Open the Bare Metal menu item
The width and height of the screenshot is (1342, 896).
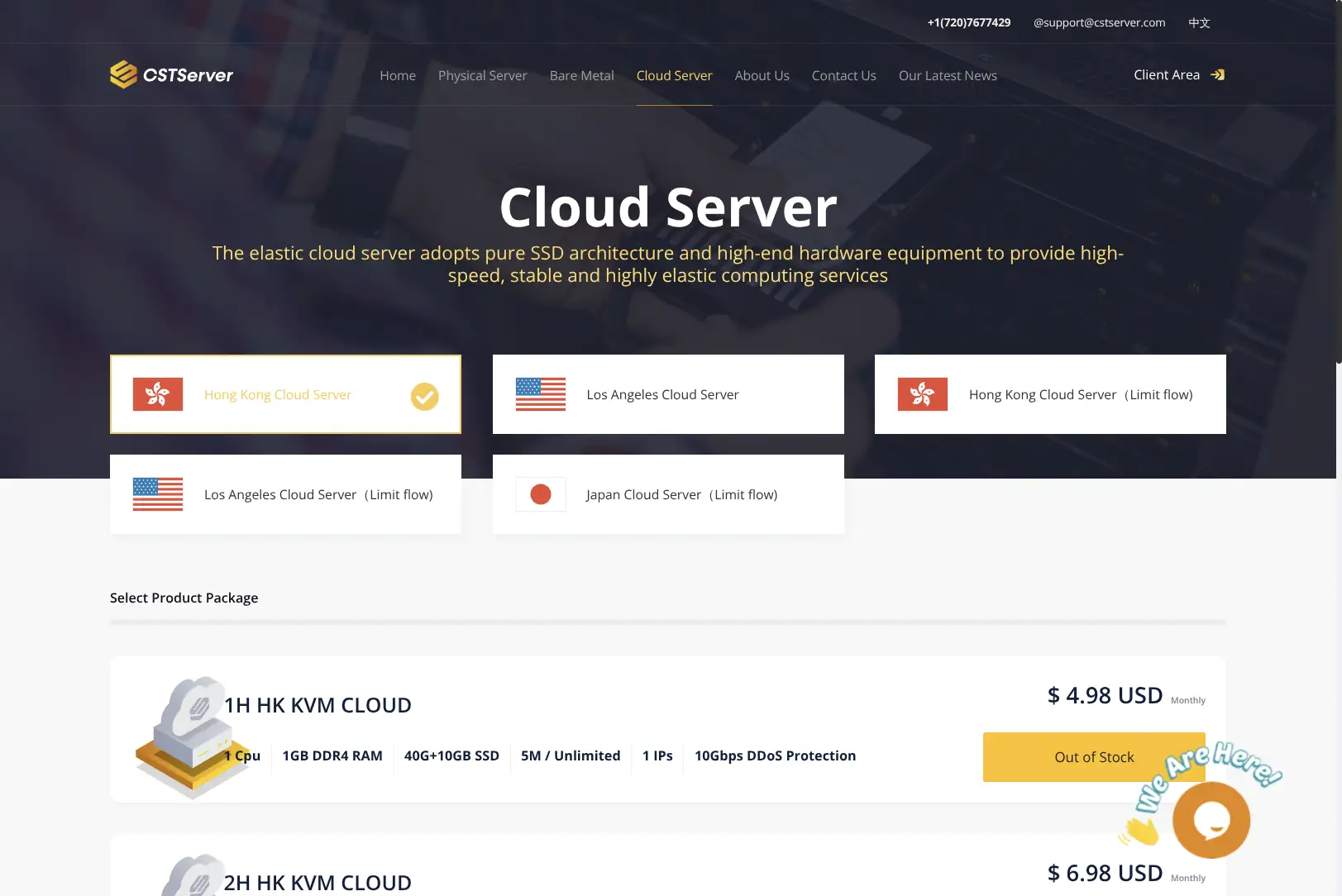[x=582, y=75]
